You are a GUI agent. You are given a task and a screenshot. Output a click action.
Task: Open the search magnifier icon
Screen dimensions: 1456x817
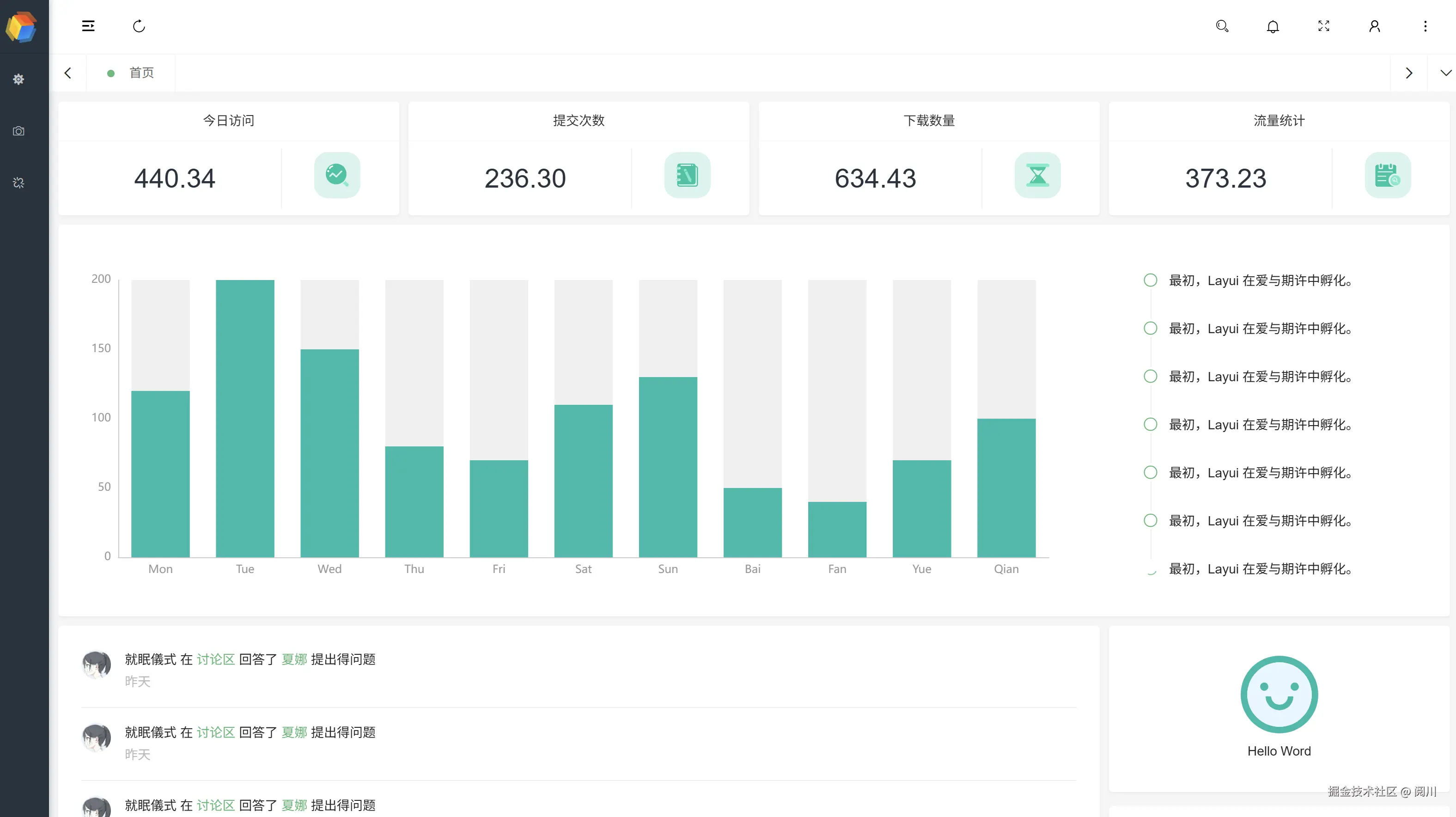[1222, 26]
